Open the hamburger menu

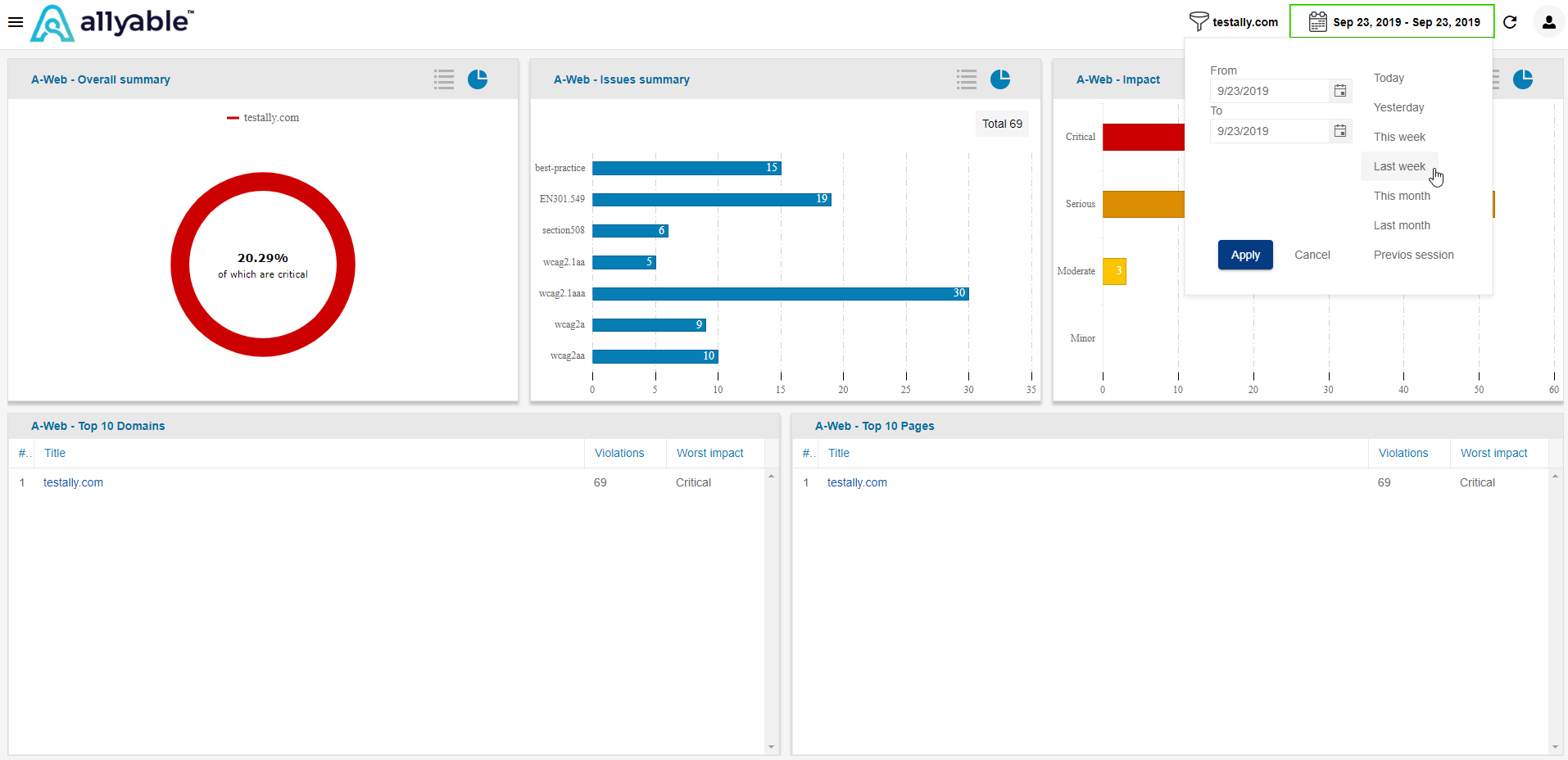(15, 22)
